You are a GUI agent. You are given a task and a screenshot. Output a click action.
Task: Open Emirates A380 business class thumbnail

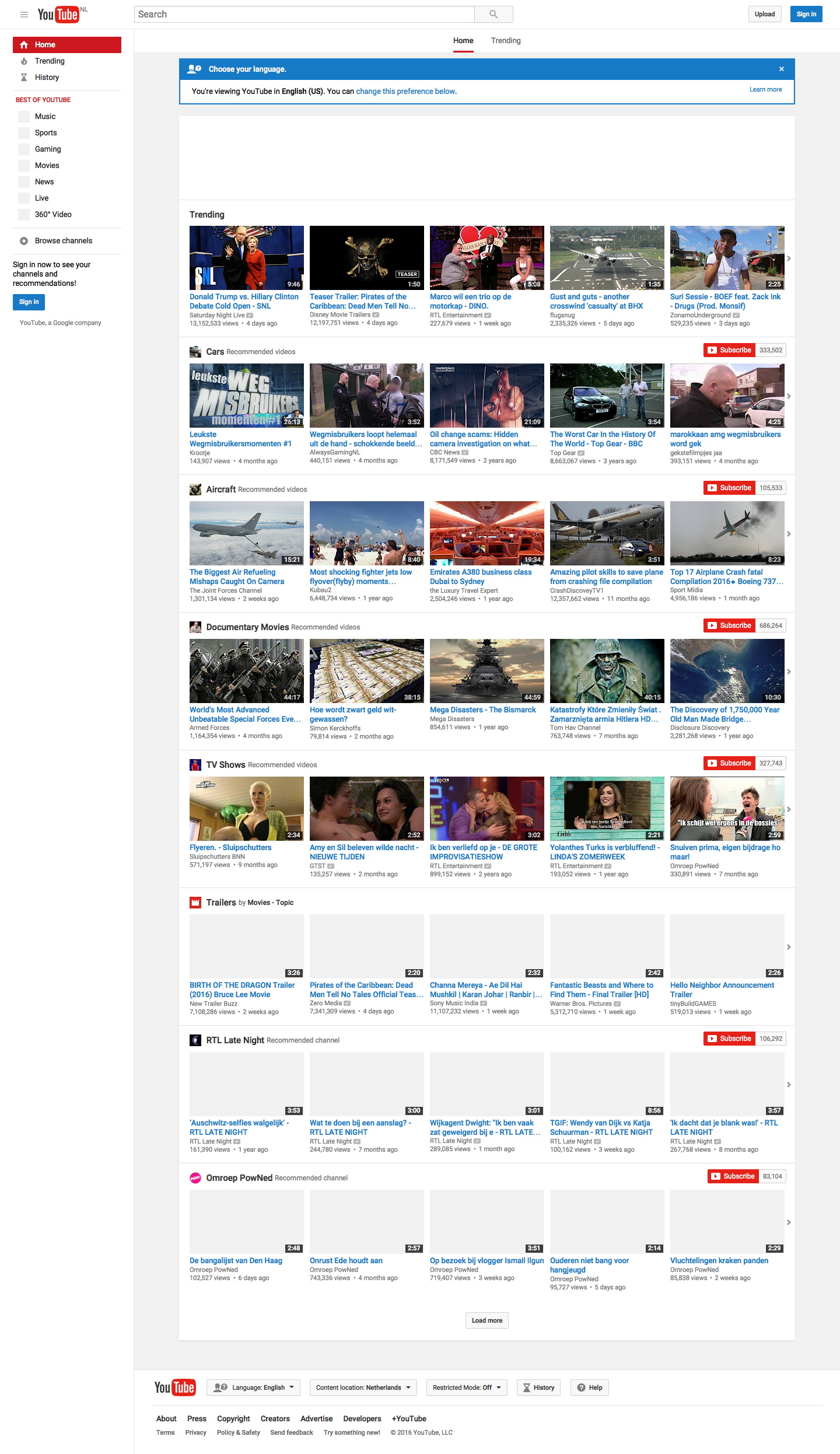[487, 533]
